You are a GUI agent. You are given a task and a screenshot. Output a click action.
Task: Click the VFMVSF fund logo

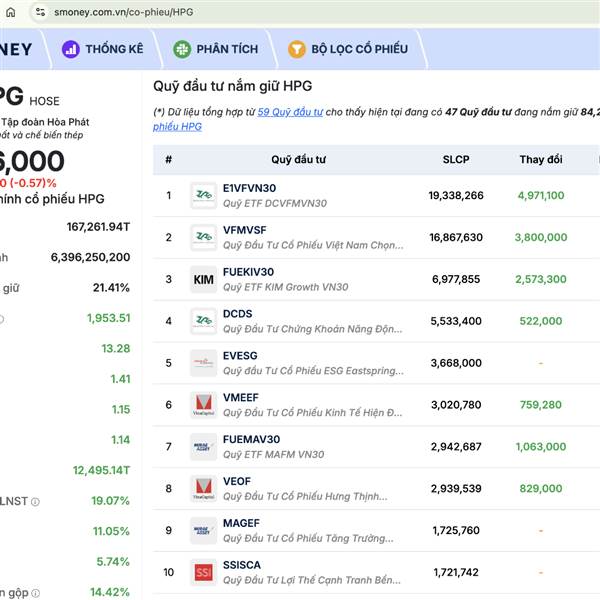click(204, 237)
